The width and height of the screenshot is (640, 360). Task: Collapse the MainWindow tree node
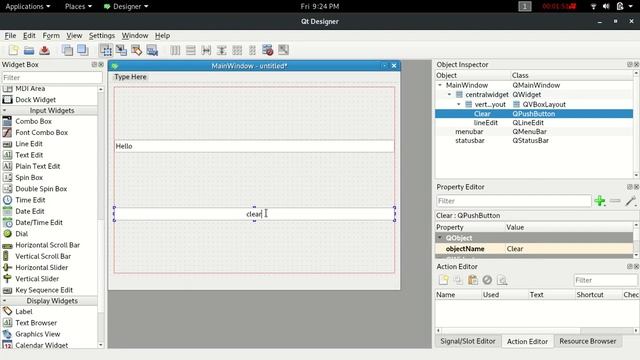coord(440,85)
